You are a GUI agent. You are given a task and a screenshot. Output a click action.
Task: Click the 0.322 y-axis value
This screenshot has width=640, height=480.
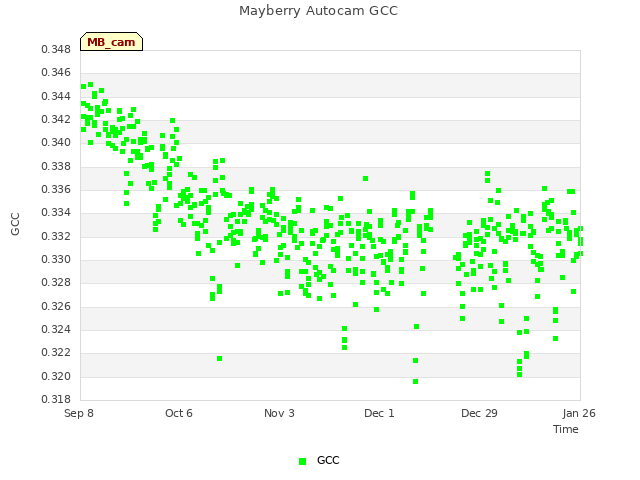click(x=56, y=353)
